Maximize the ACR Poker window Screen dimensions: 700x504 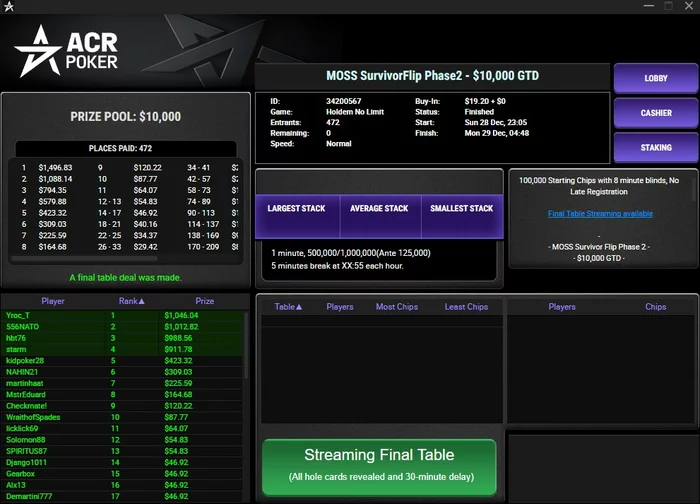click(668, 6)
